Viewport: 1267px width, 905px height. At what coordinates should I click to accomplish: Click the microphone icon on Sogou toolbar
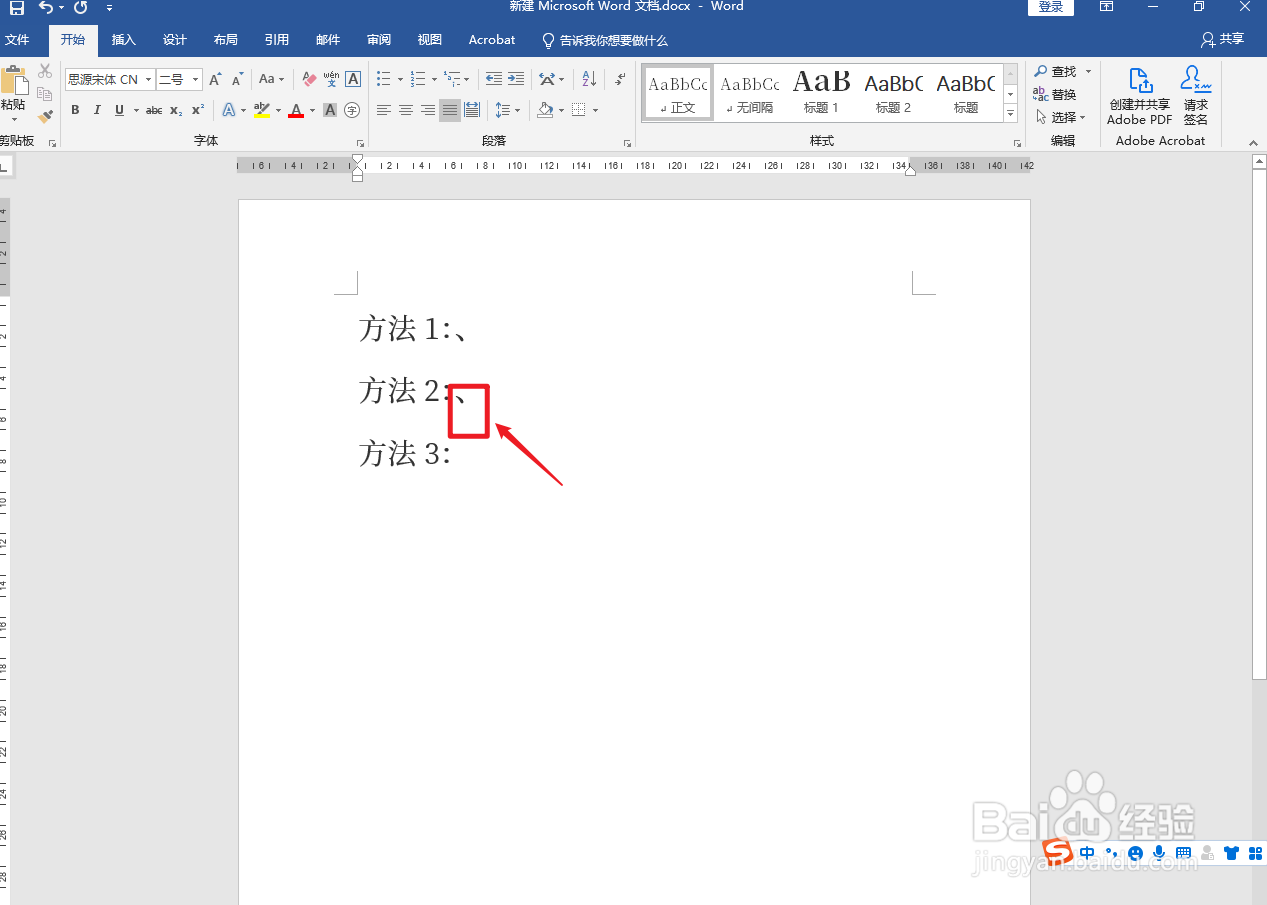tap(1158, 853)
